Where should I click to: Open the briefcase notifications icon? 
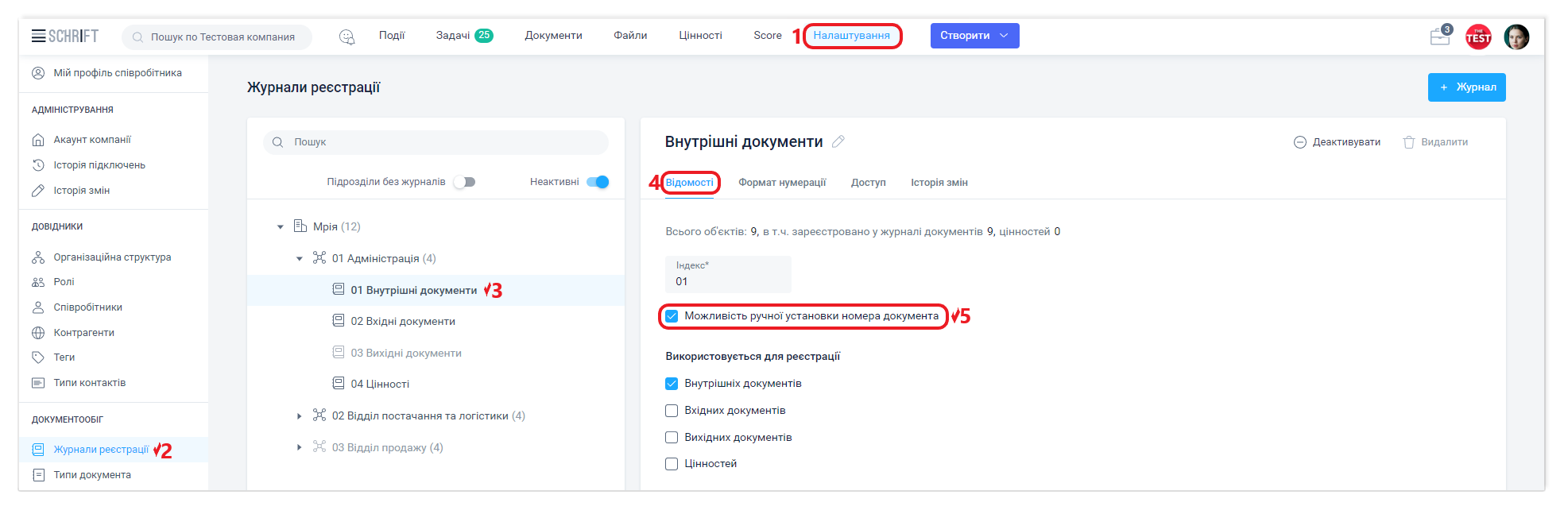1440,37
